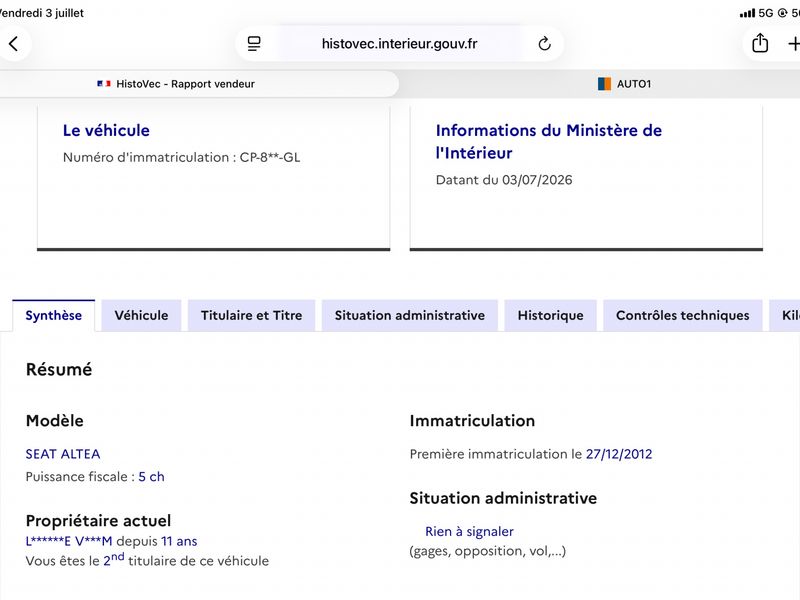Select the Synthèse tab
This screenshot has height=600, width=800.
click(54, 315)
